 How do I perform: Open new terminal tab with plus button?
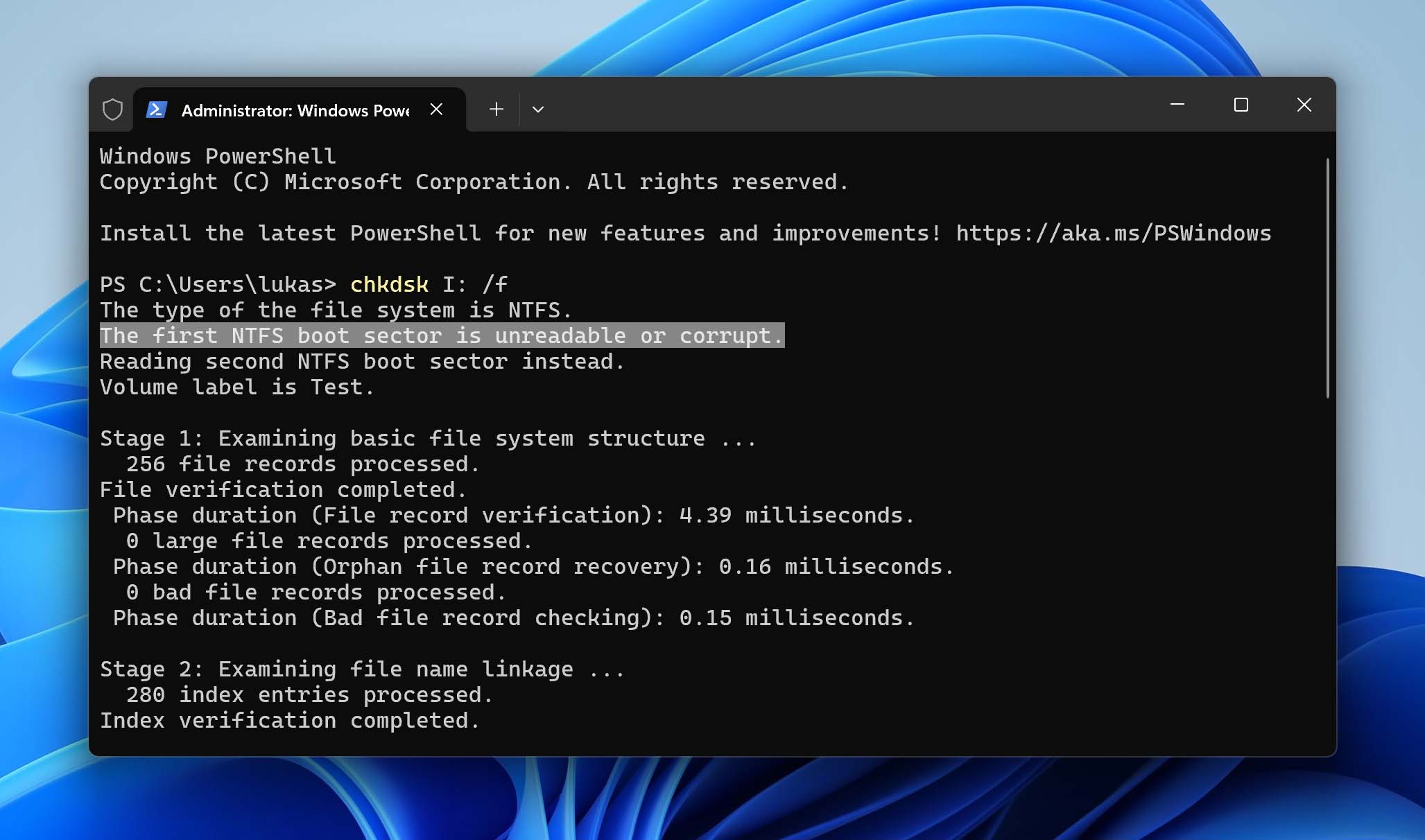pos(497,109)
